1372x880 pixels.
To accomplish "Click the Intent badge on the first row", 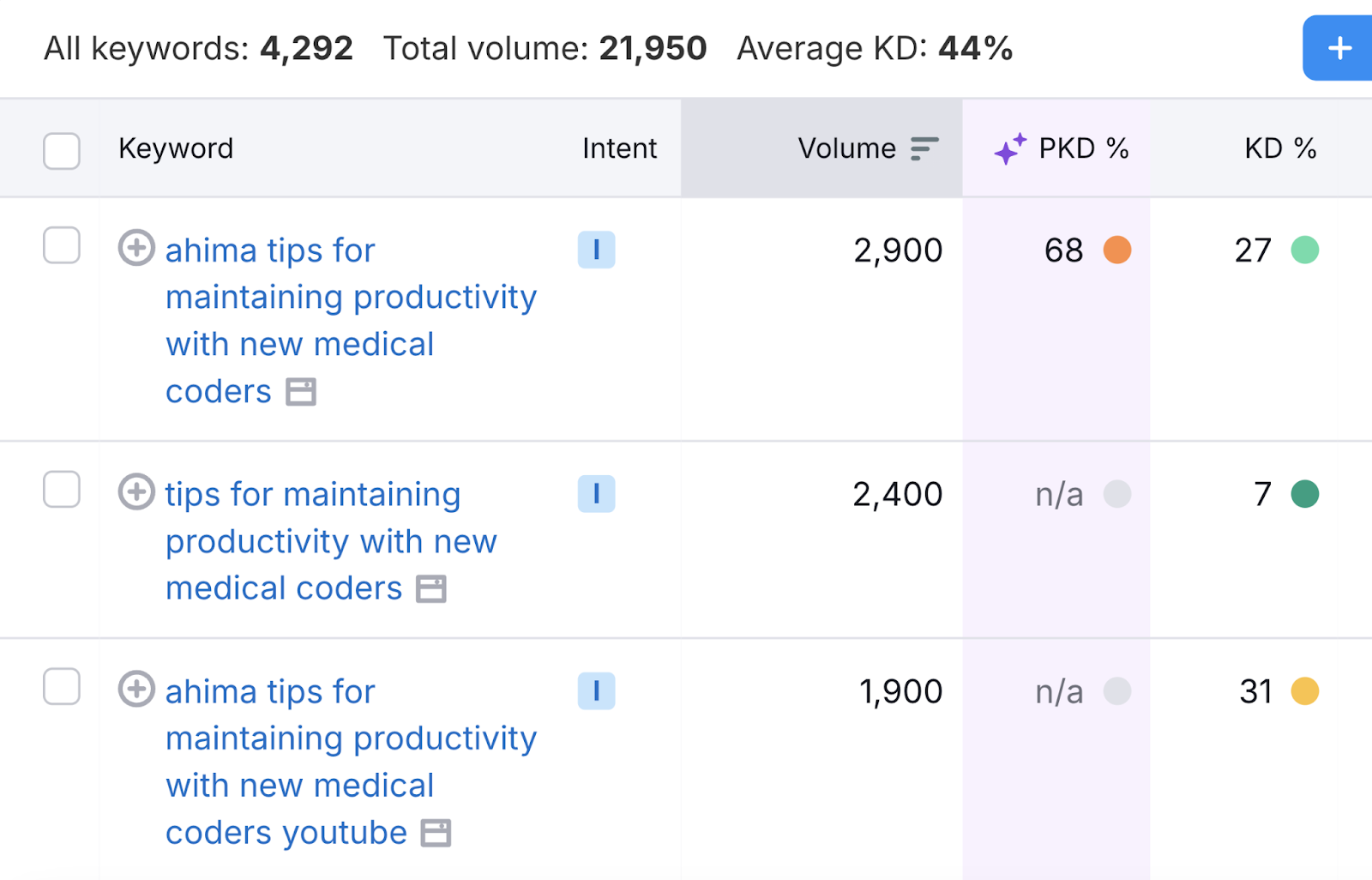I will tap(597, 250).
